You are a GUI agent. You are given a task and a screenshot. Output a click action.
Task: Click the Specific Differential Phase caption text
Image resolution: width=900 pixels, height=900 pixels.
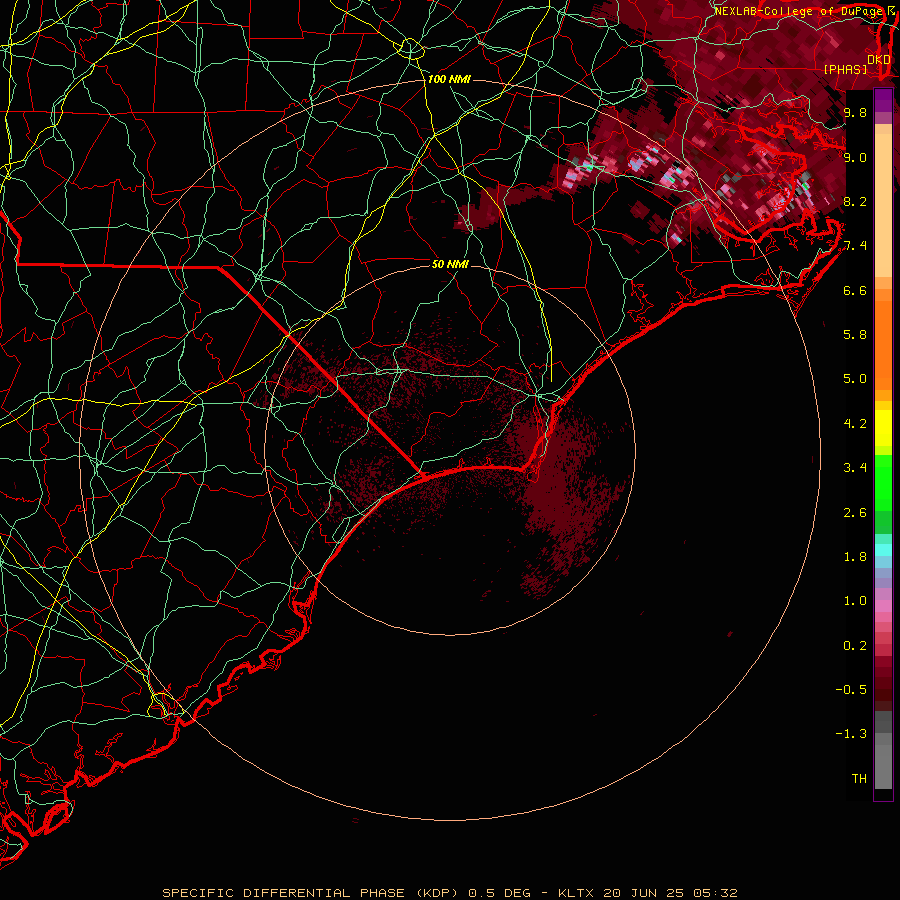click(x=449, y=893)
